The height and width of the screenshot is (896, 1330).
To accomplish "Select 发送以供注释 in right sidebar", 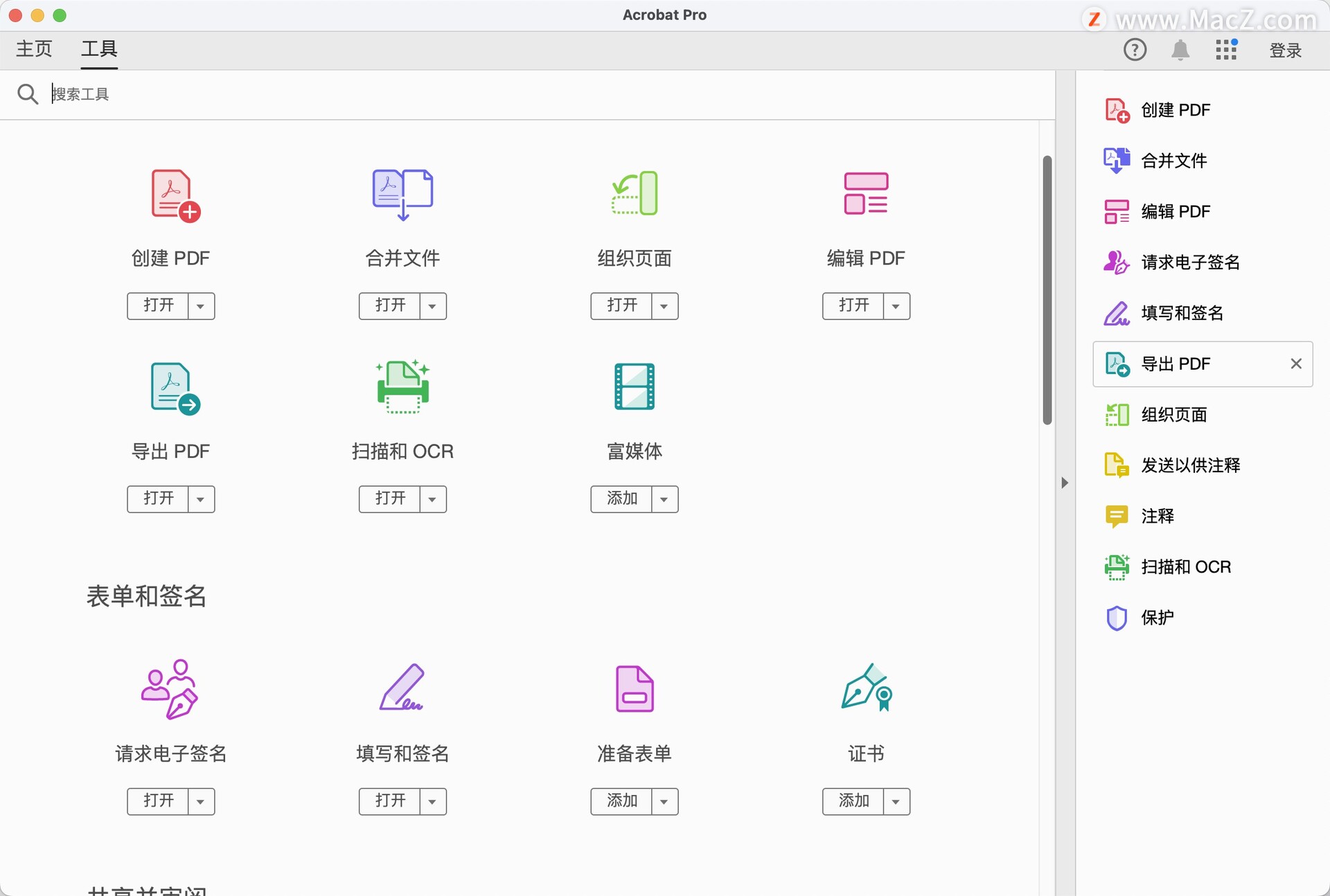I will click(x=1203, y=465).
